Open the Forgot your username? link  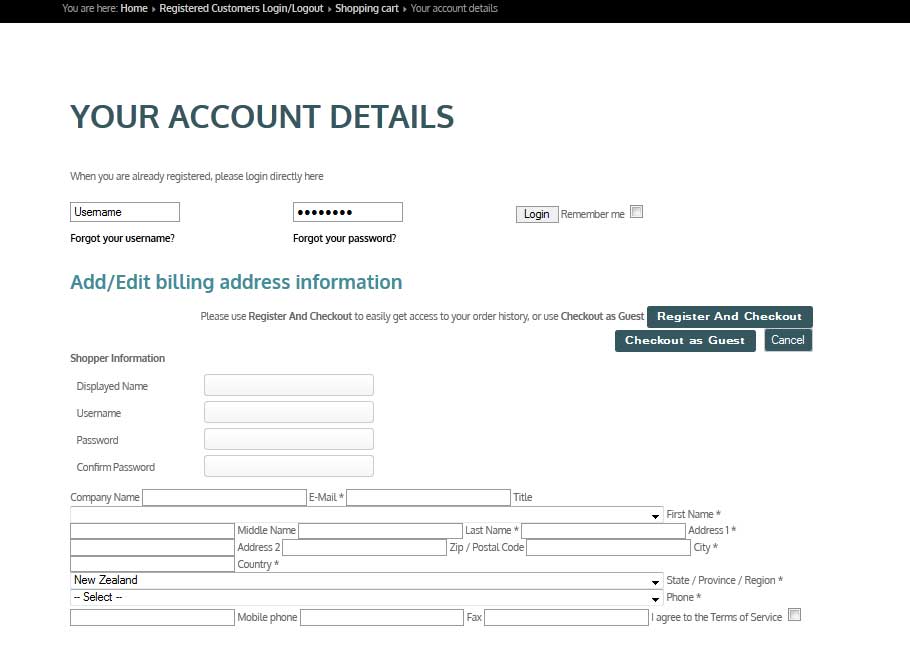(122, 238)
